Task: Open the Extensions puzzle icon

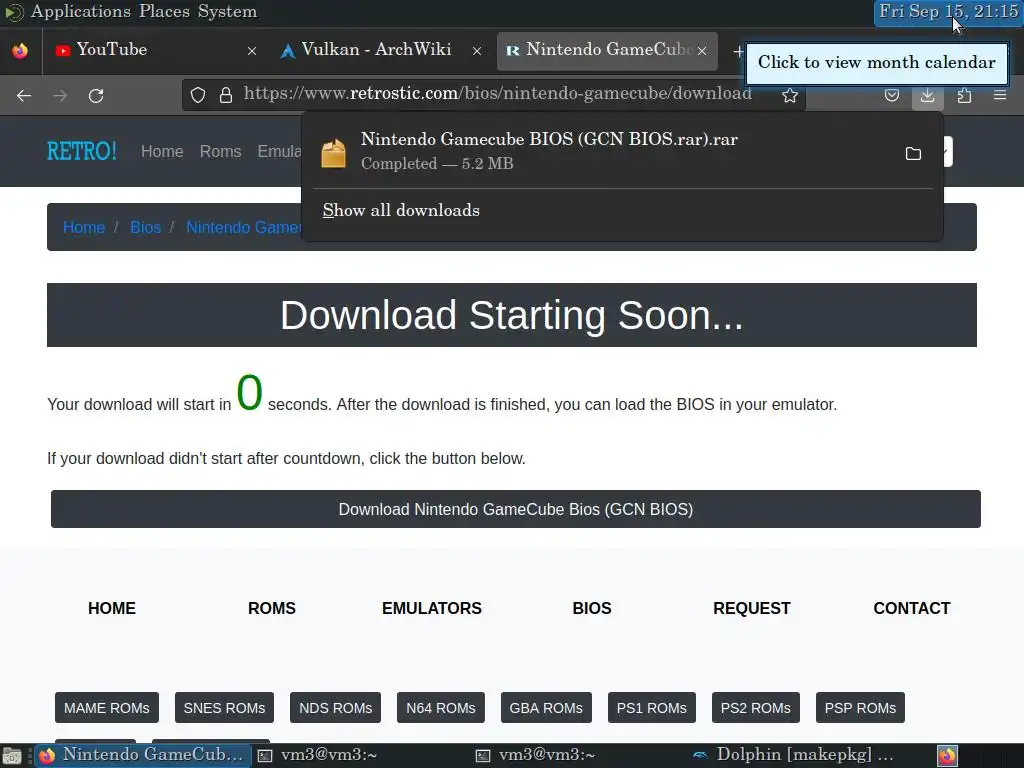Action: pyautogui.click(x=964, y=95)
